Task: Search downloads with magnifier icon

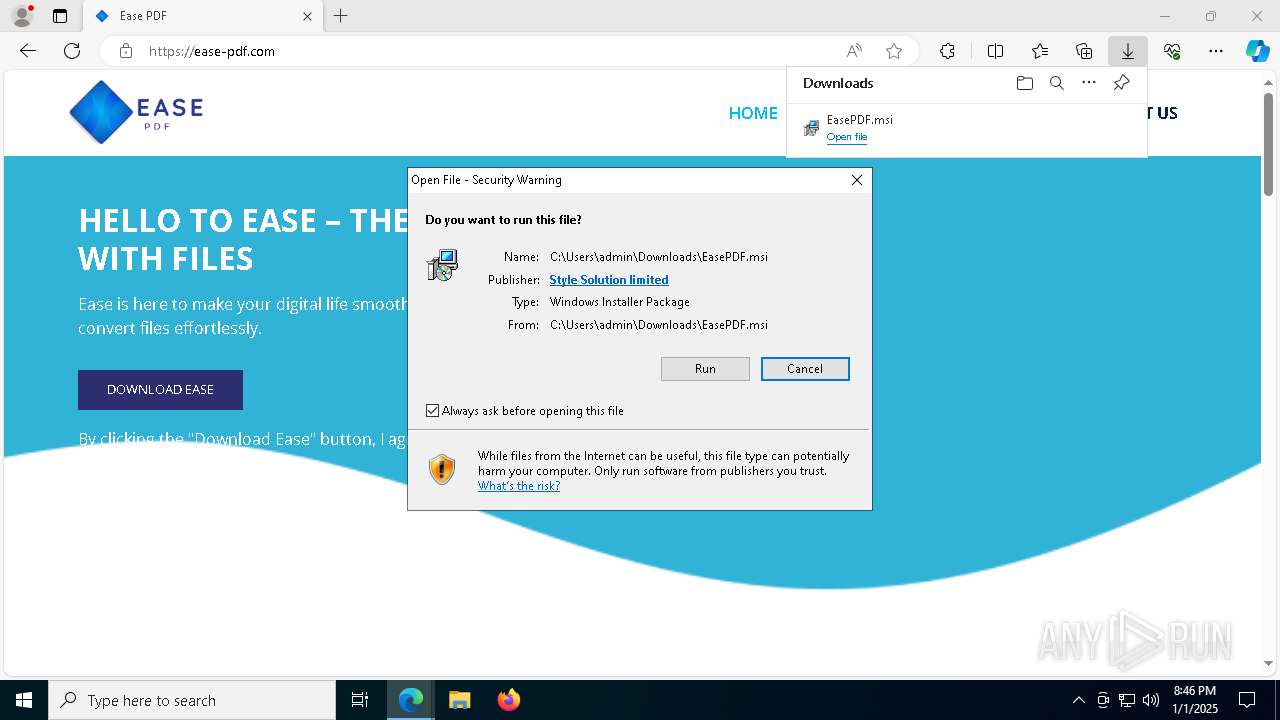Action: 1056,83
